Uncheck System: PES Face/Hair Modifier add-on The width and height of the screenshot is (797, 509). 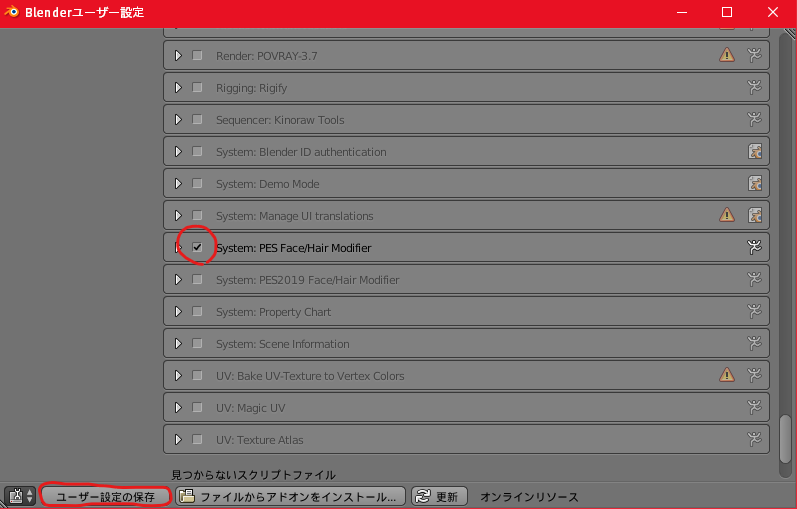[197, 247]
